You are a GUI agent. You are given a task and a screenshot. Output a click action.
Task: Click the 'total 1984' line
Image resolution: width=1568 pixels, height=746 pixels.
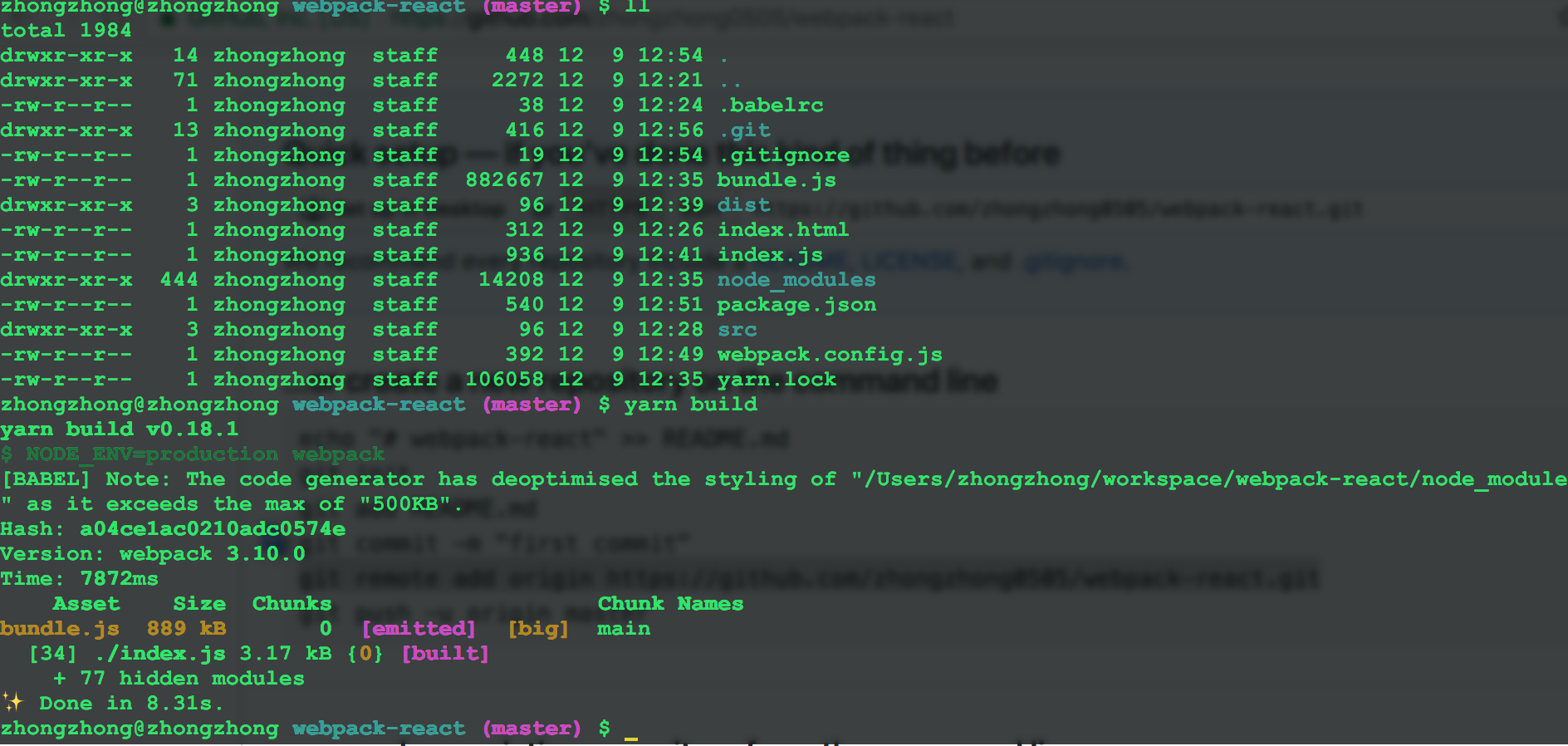tap(66, 31)
